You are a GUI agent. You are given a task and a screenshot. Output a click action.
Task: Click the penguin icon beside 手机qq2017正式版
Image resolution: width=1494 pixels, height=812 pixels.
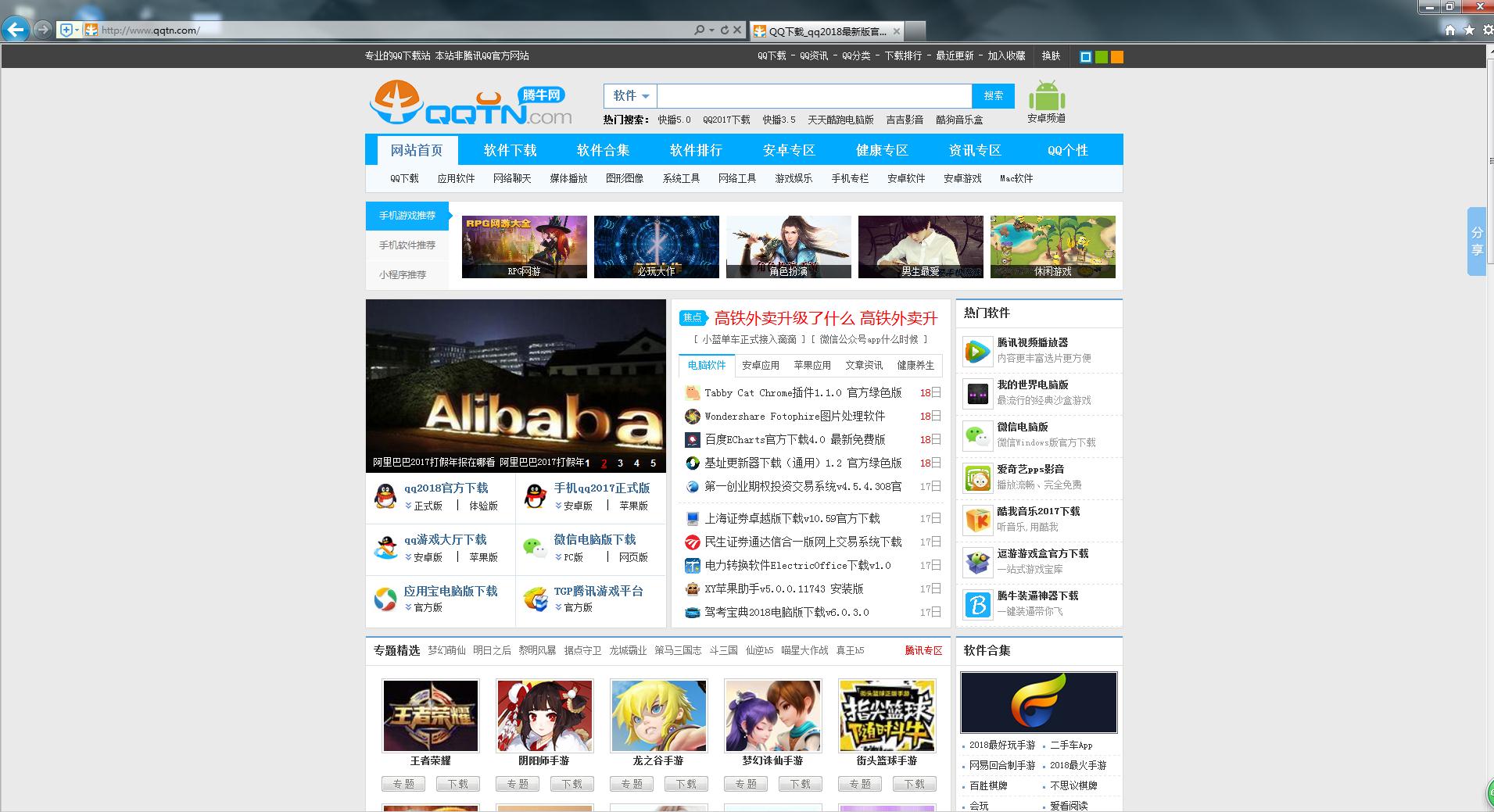(535, 496)
